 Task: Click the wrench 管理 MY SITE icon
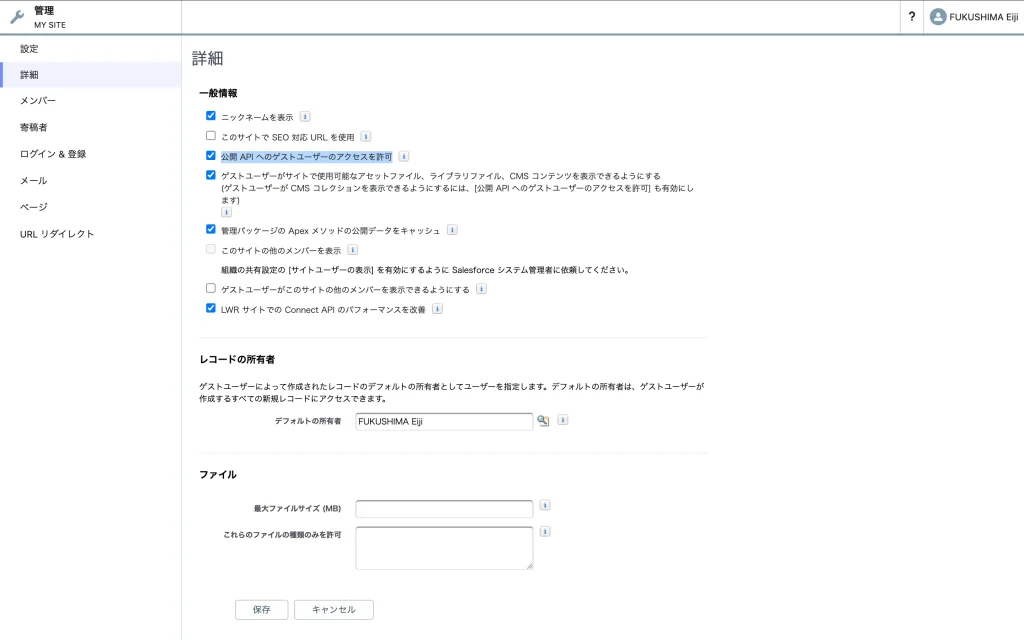point(17,17)
